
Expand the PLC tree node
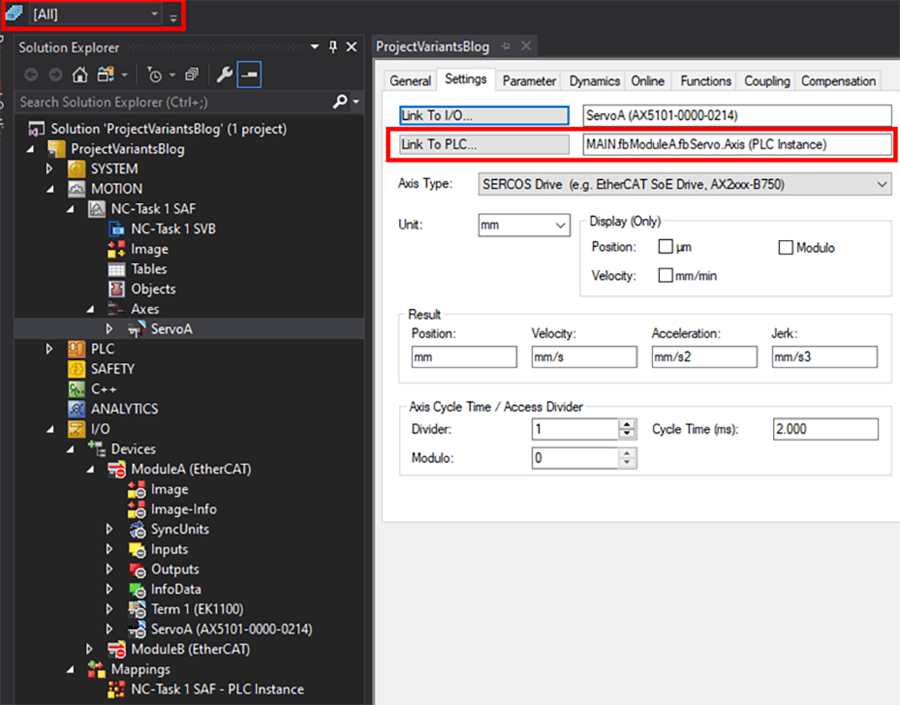pos(49,349)
